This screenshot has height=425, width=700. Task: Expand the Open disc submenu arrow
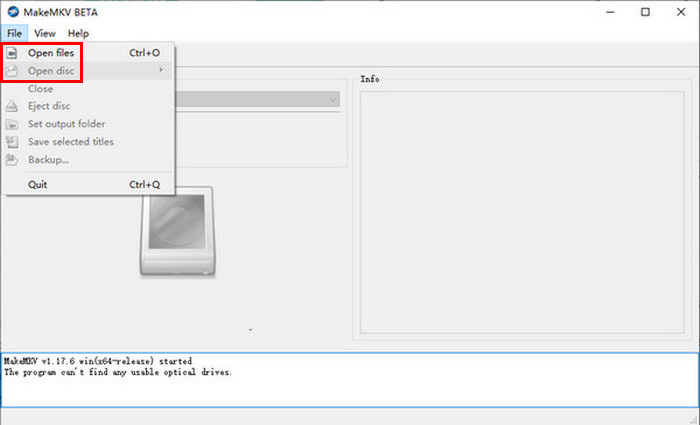click(x=160, y=71)
